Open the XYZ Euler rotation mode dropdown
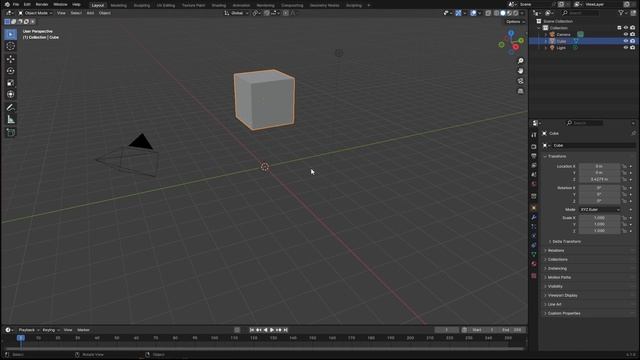Screen dimensions: 640x360 pyautogui.click(x=600, y=210)
